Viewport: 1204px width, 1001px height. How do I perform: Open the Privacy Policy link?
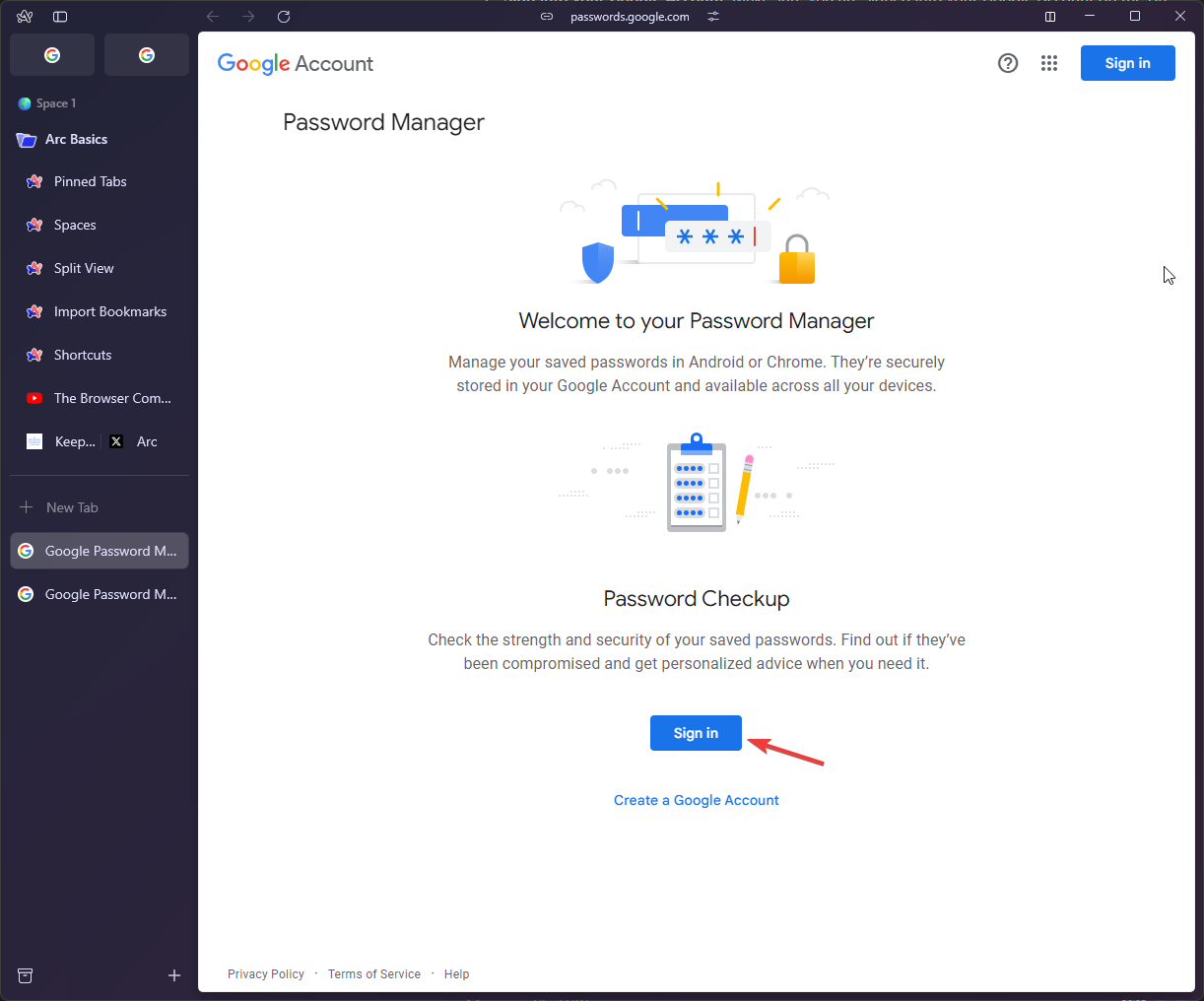[x=266, y=974]
